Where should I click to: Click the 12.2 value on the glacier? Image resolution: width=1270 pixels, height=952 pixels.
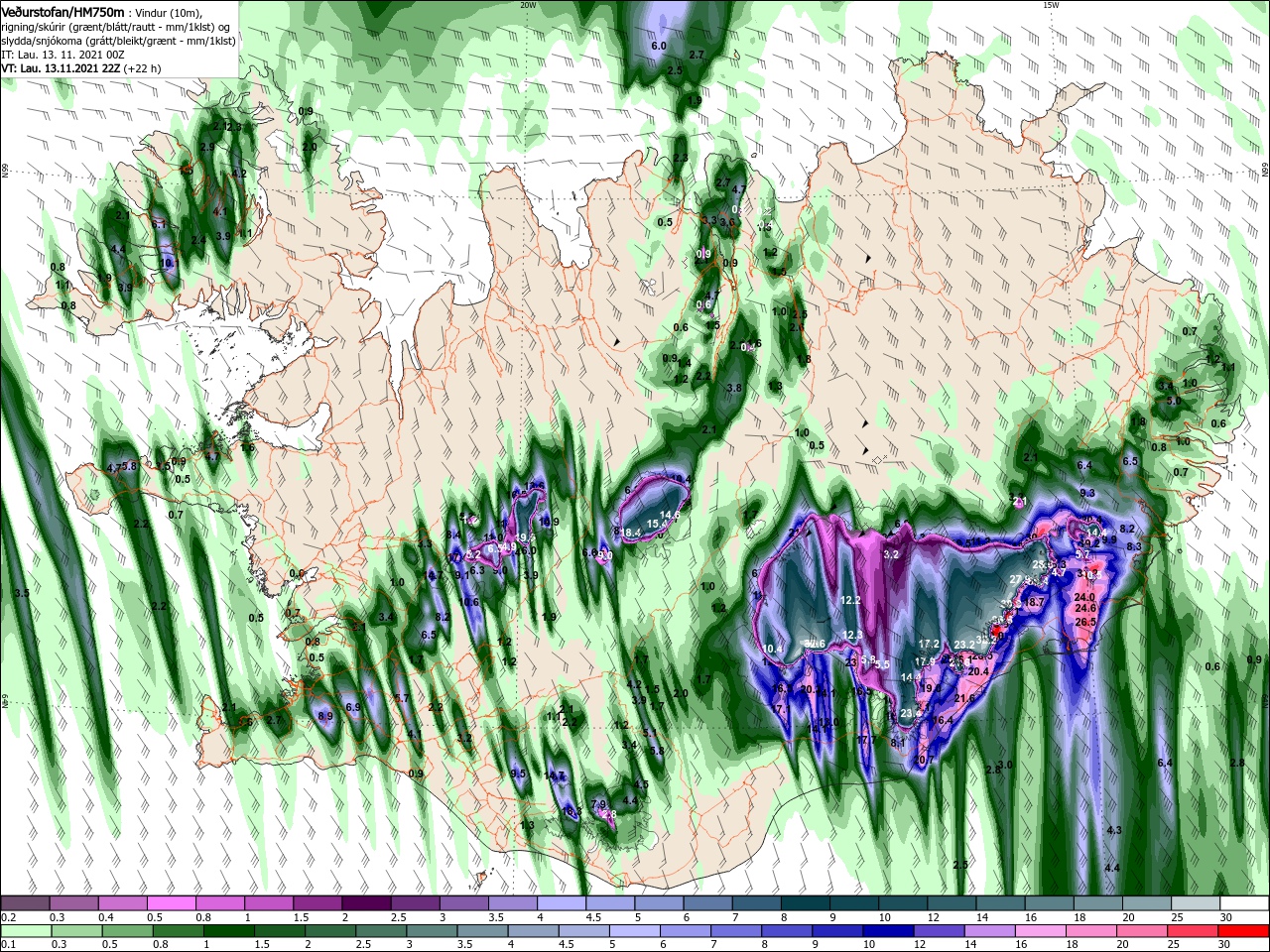click(x=851, y=600)
